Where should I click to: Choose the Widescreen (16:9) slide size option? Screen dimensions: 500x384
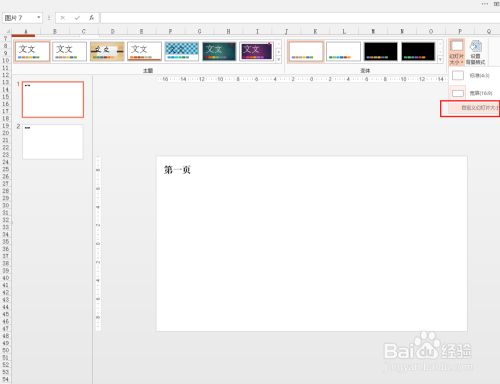(x=474, y=93)
